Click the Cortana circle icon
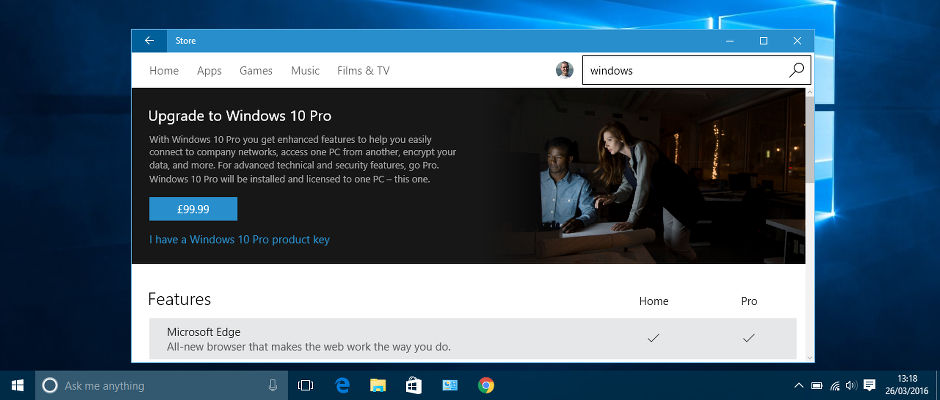 tap(51, 386)
